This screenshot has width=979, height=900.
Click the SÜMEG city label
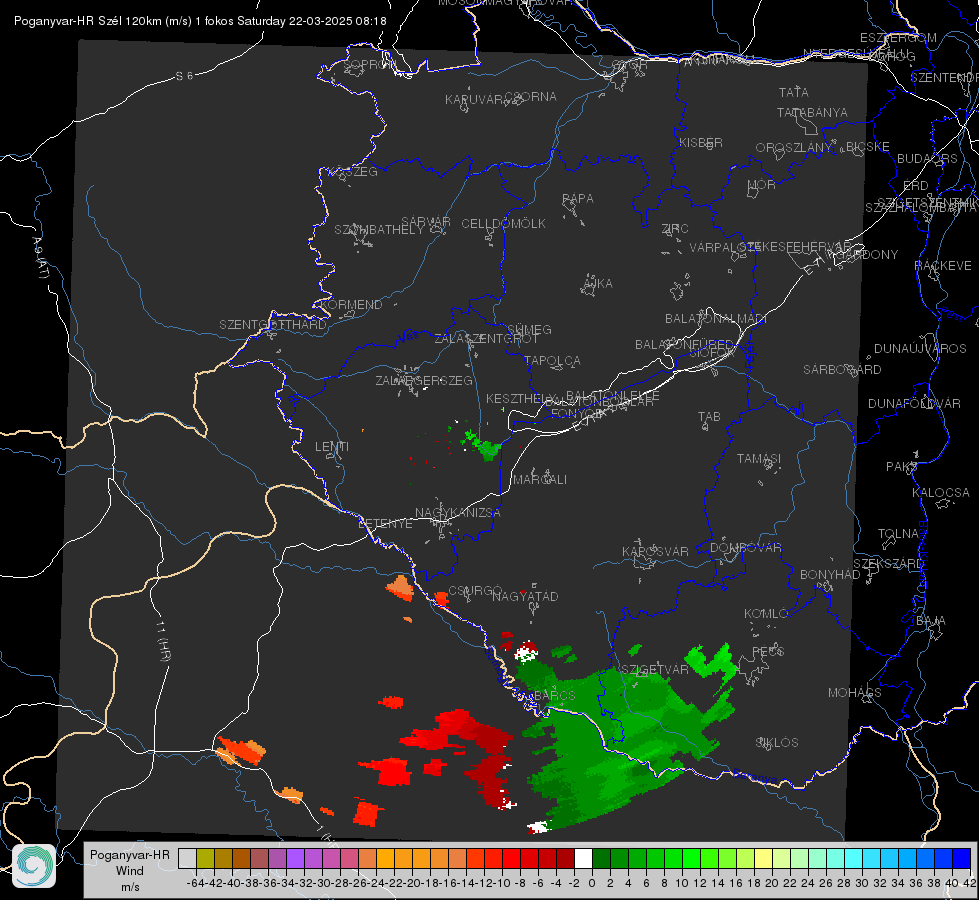(x=529, y=329)
